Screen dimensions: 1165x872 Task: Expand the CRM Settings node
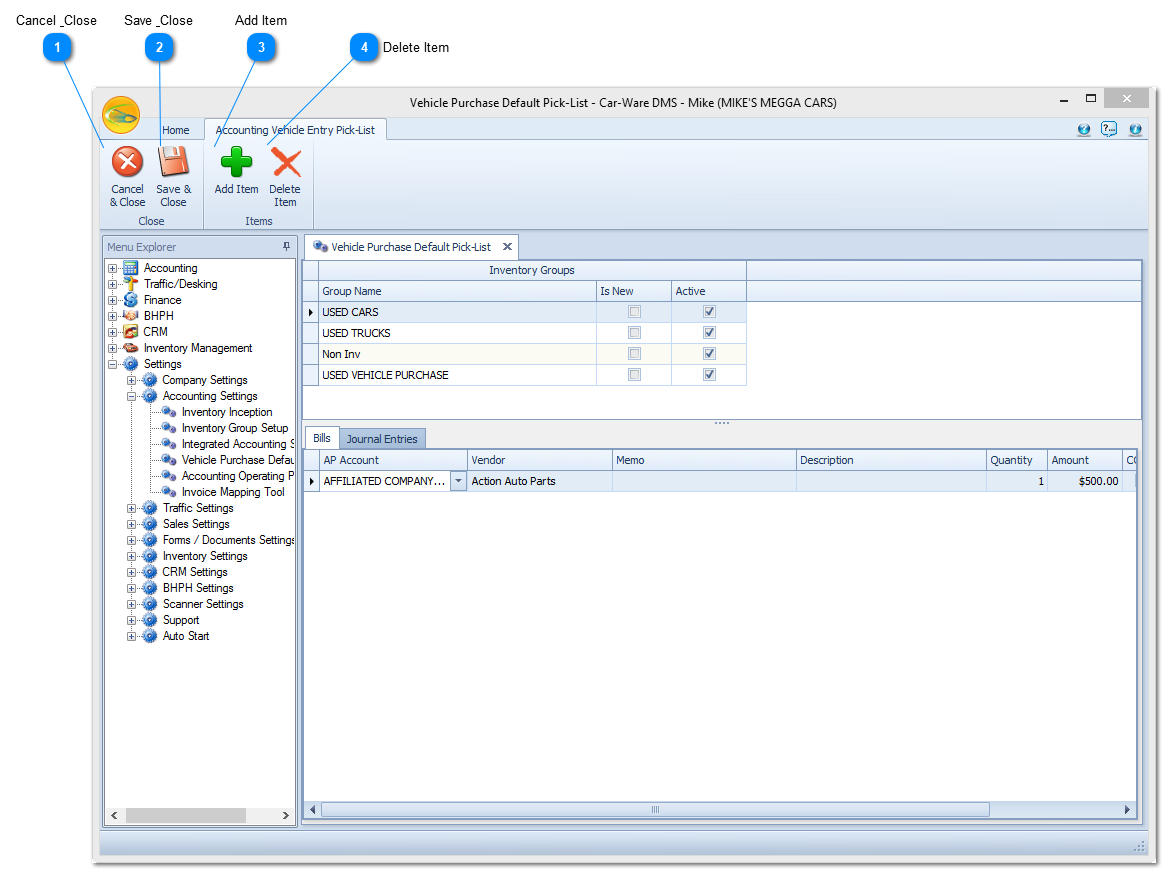click(132, 572)
